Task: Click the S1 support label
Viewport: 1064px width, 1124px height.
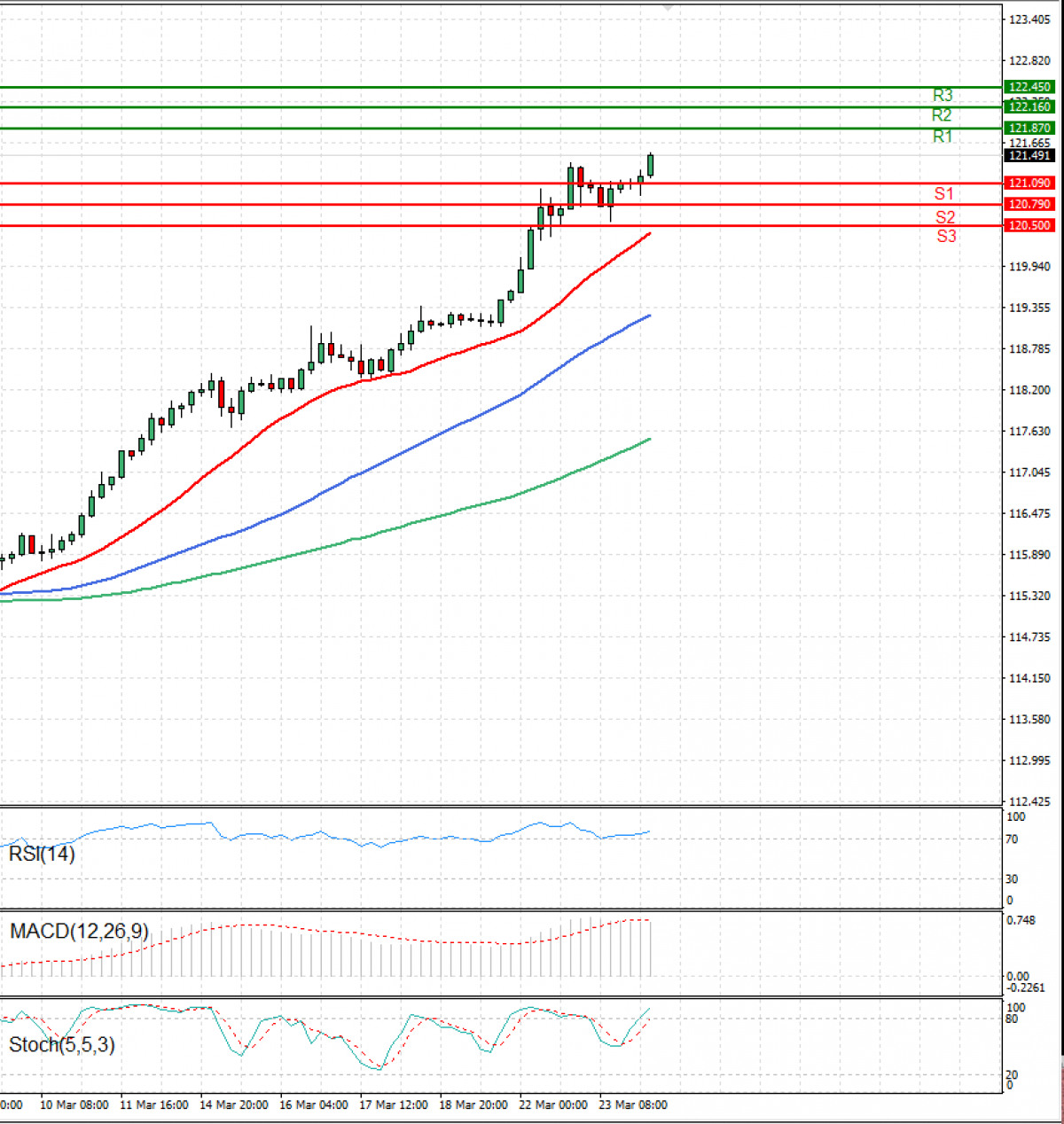Action: 943,193
